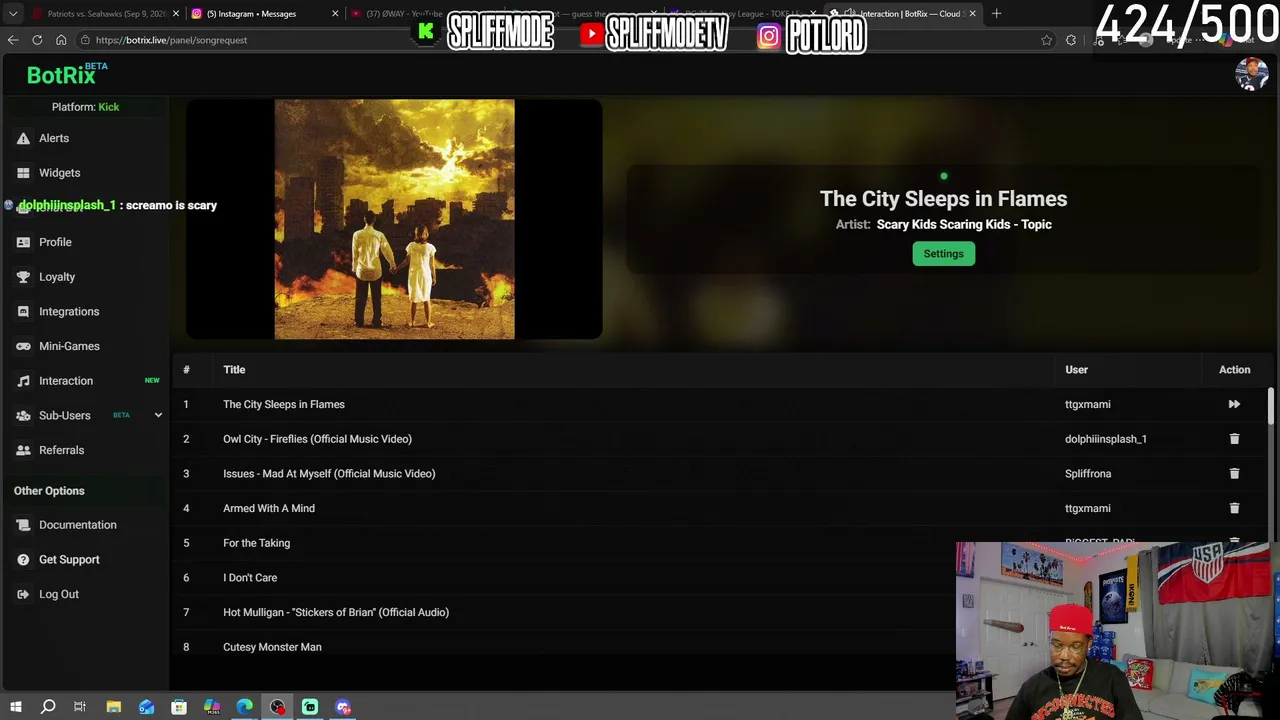Open the Referrals menu item
This screenshot has height=720, width=1280.
point(61,450)
